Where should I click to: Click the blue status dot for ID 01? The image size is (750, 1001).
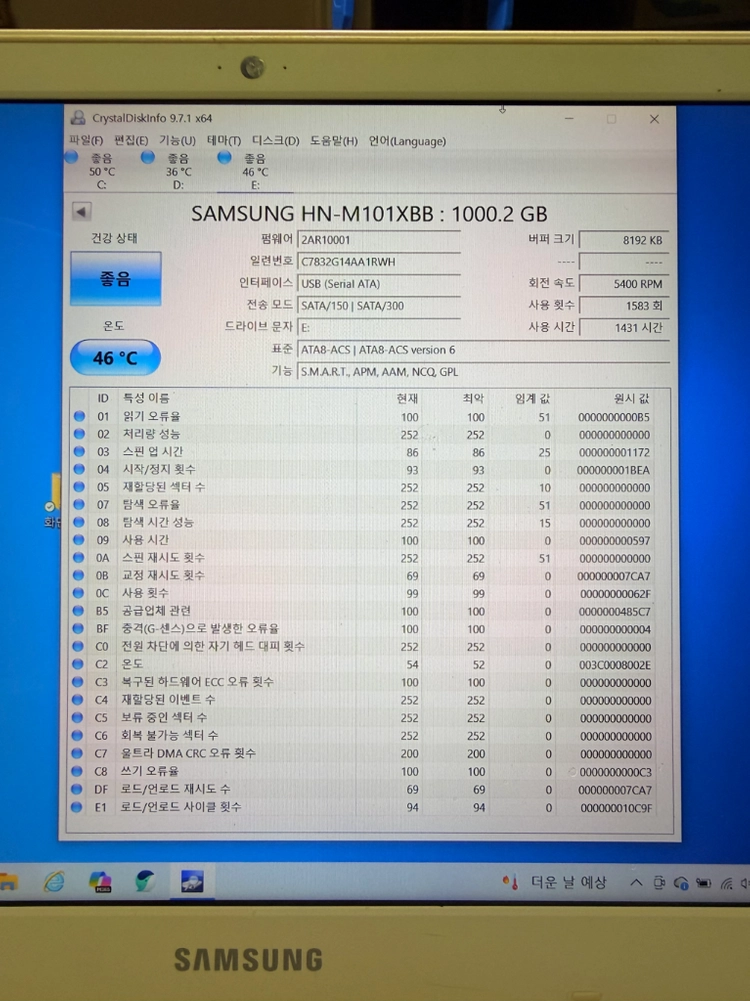(79, 416)
